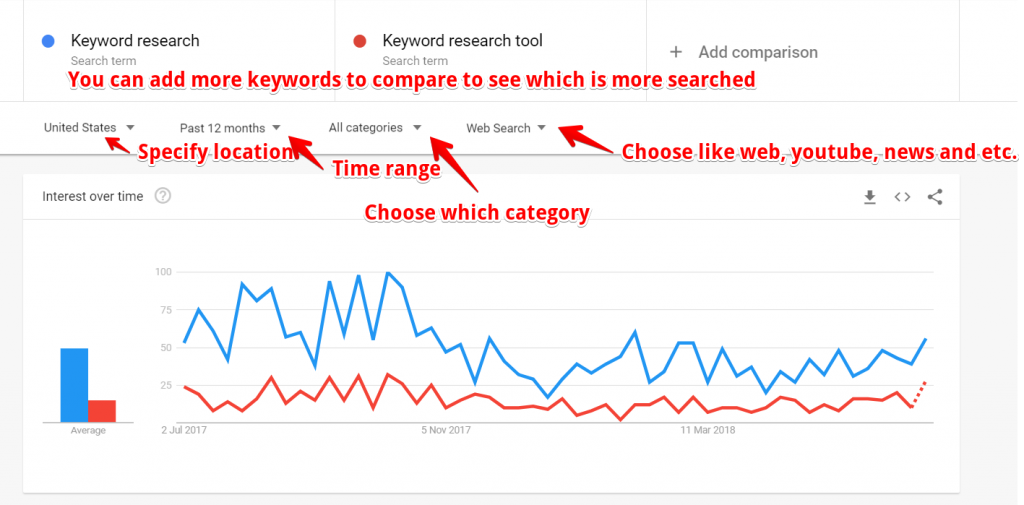Click the blue Average bar

pyautogui.click(x=74, y=385)
